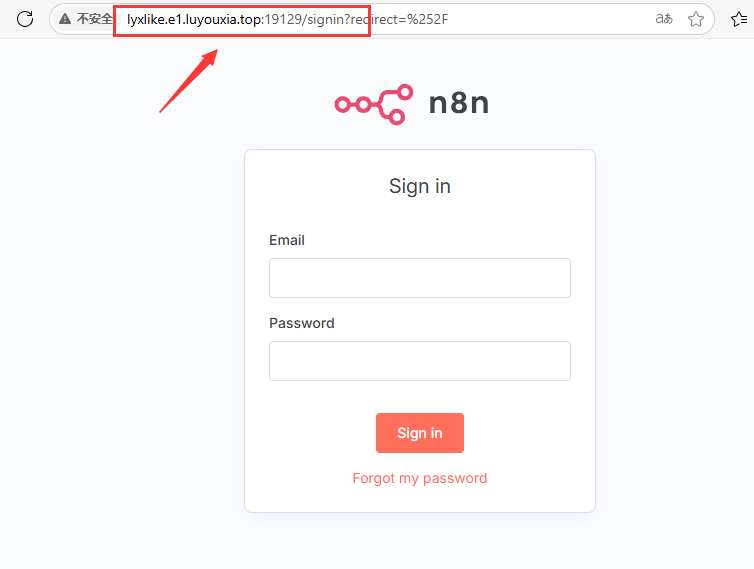Viewport: 754px width, 569px height.
Task: Open the Forgot my password link
Action: coord(420,478)
